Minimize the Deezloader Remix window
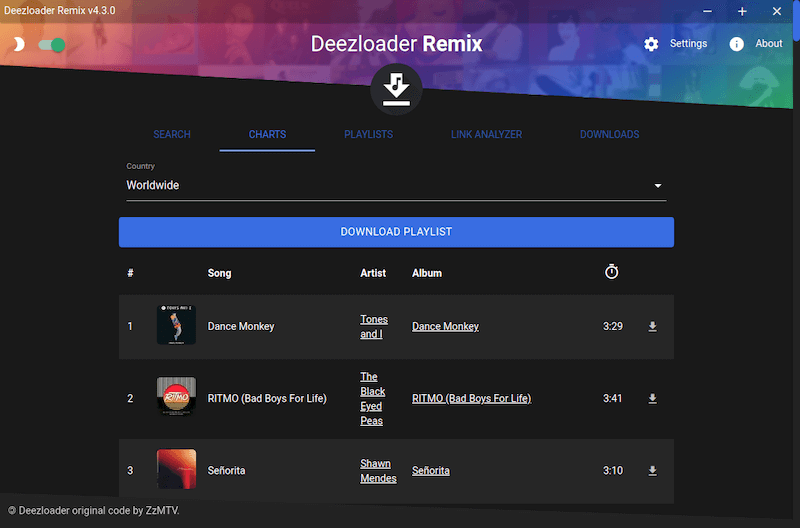Viewport: 800px width, 528px height. click(x=707, y=11)
